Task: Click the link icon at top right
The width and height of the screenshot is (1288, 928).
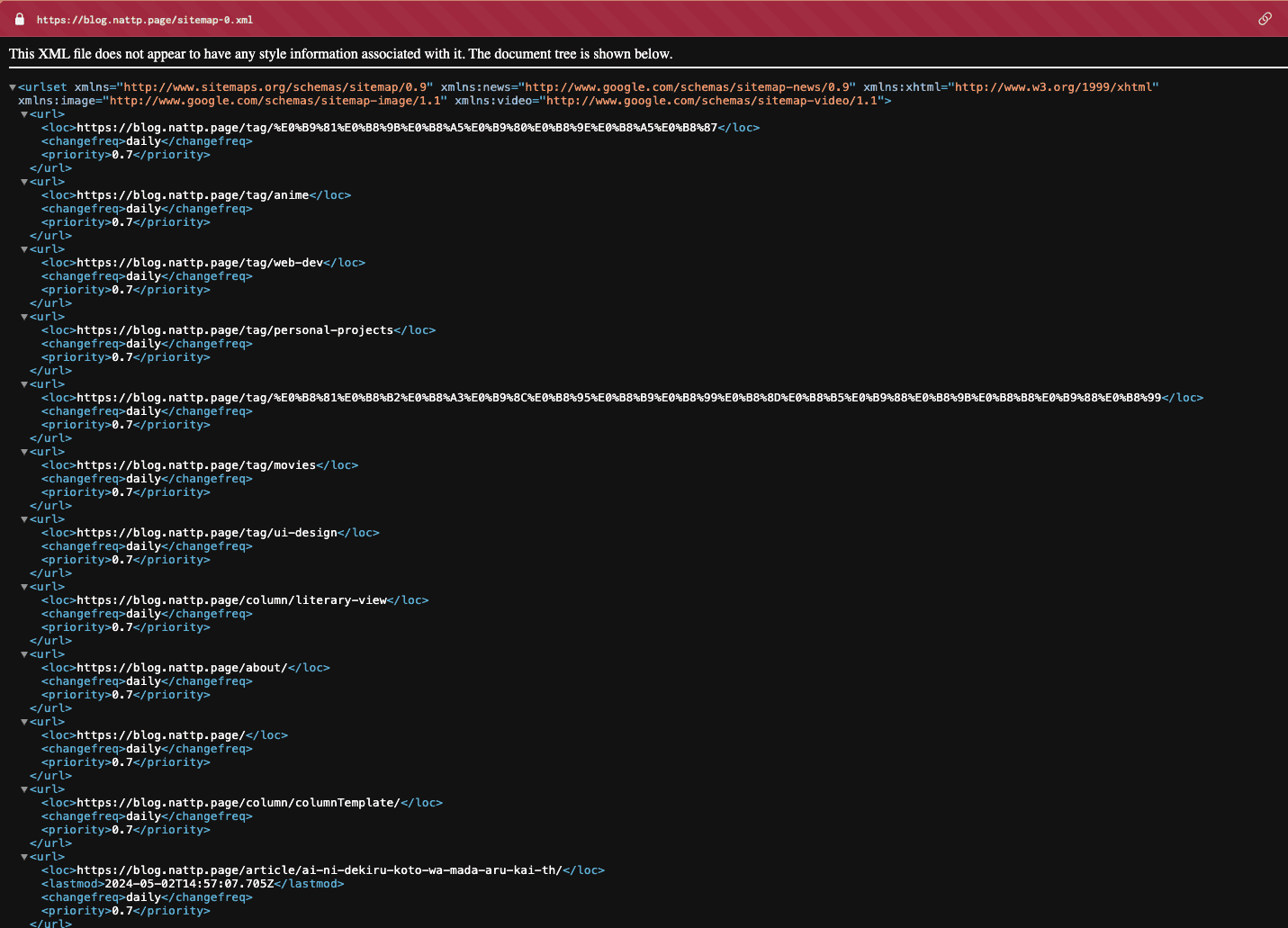Action: coord(1265,19)
